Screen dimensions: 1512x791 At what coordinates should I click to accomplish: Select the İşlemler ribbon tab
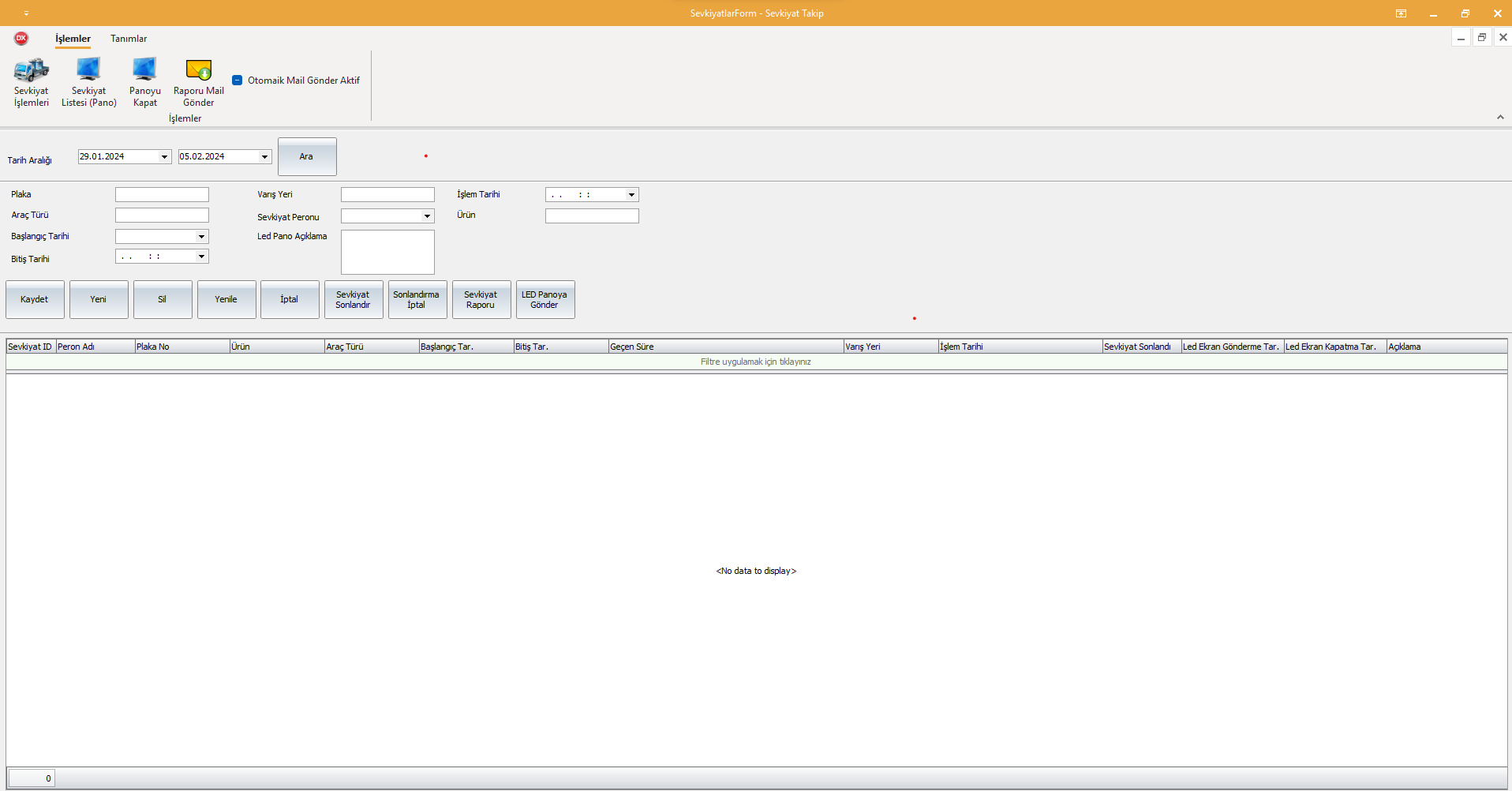pos(73,39)
